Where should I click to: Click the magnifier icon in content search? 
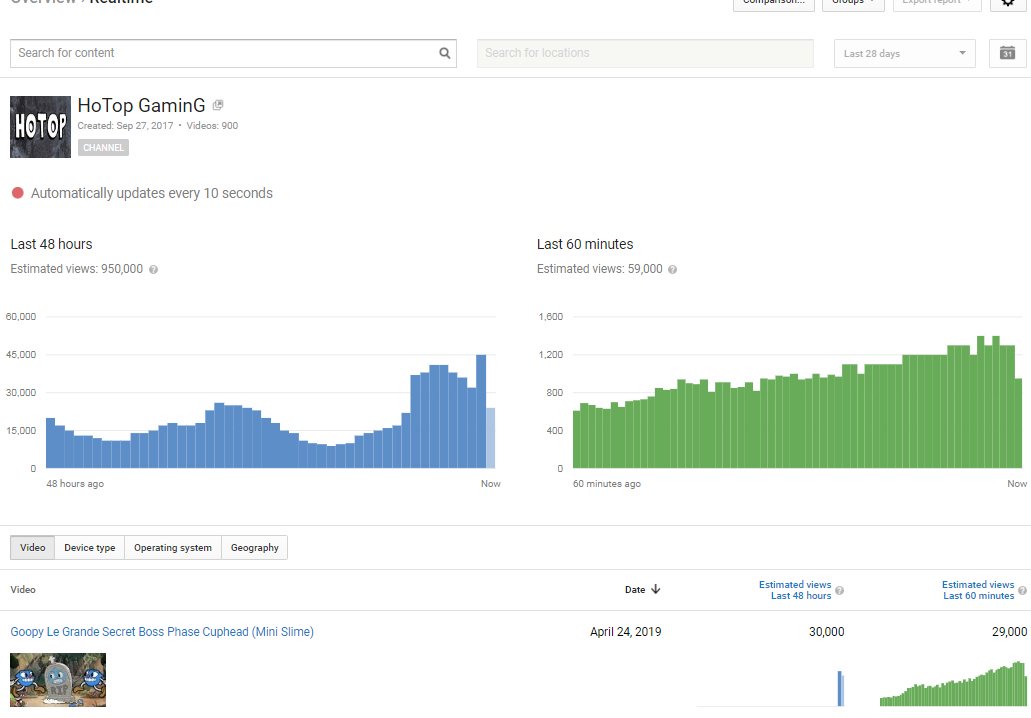tap(444, 53)
